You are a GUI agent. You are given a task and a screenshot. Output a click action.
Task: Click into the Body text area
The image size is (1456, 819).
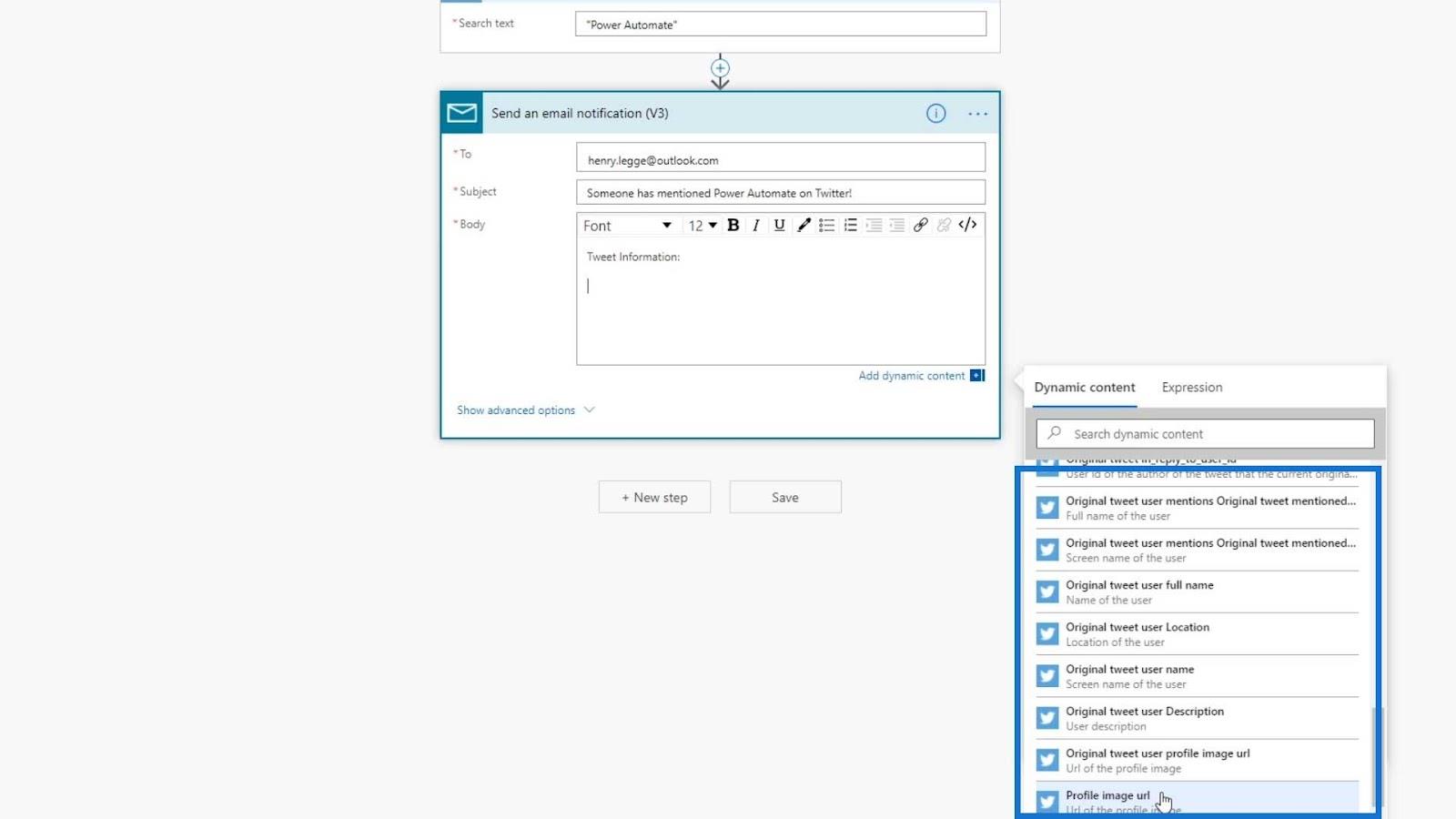[780, 301]
